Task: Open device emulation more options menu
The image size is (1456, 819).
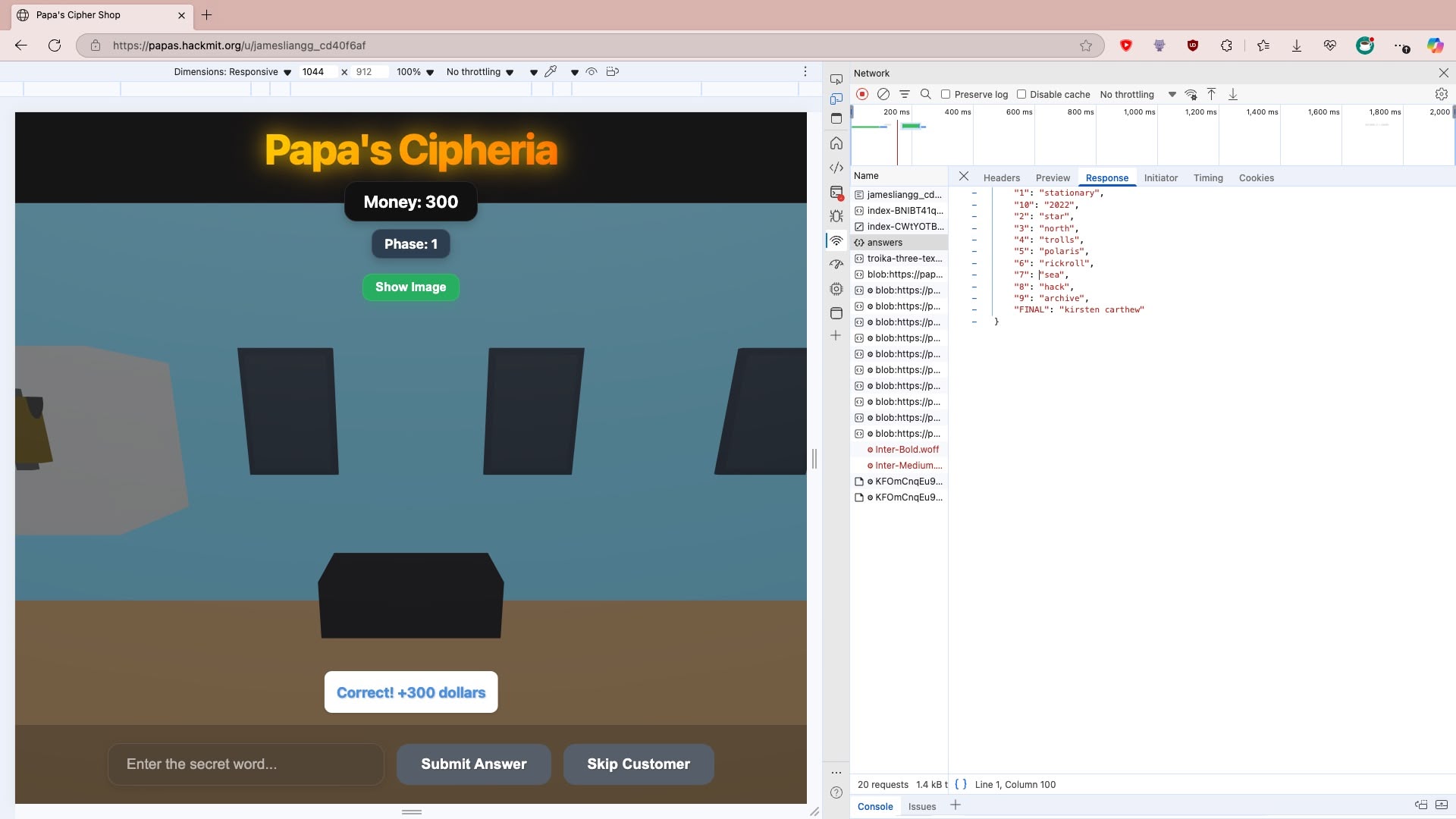Action: (805, 71)
